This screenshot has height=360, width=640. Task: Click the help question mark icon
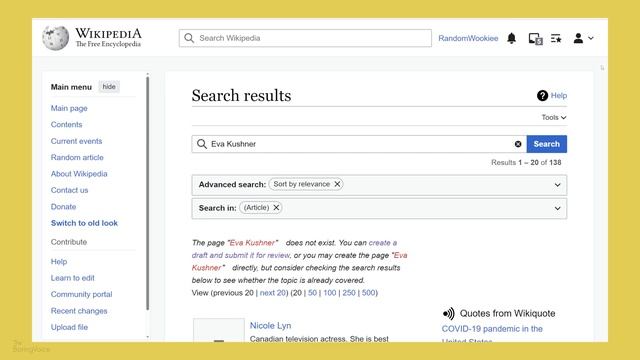542,96
